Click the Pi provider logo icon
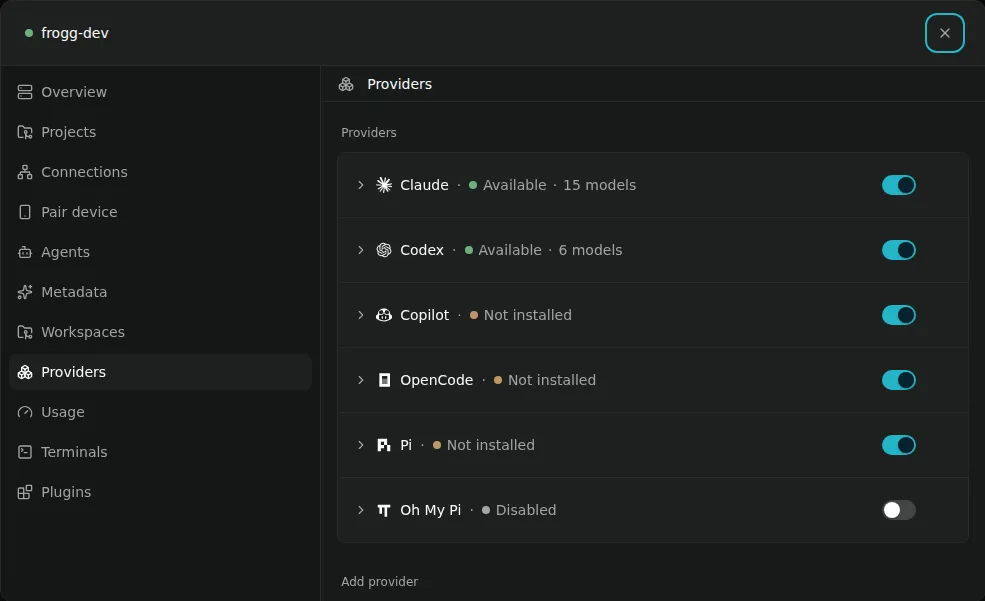This screenshot has height=601, width=985. coord(384,445)
